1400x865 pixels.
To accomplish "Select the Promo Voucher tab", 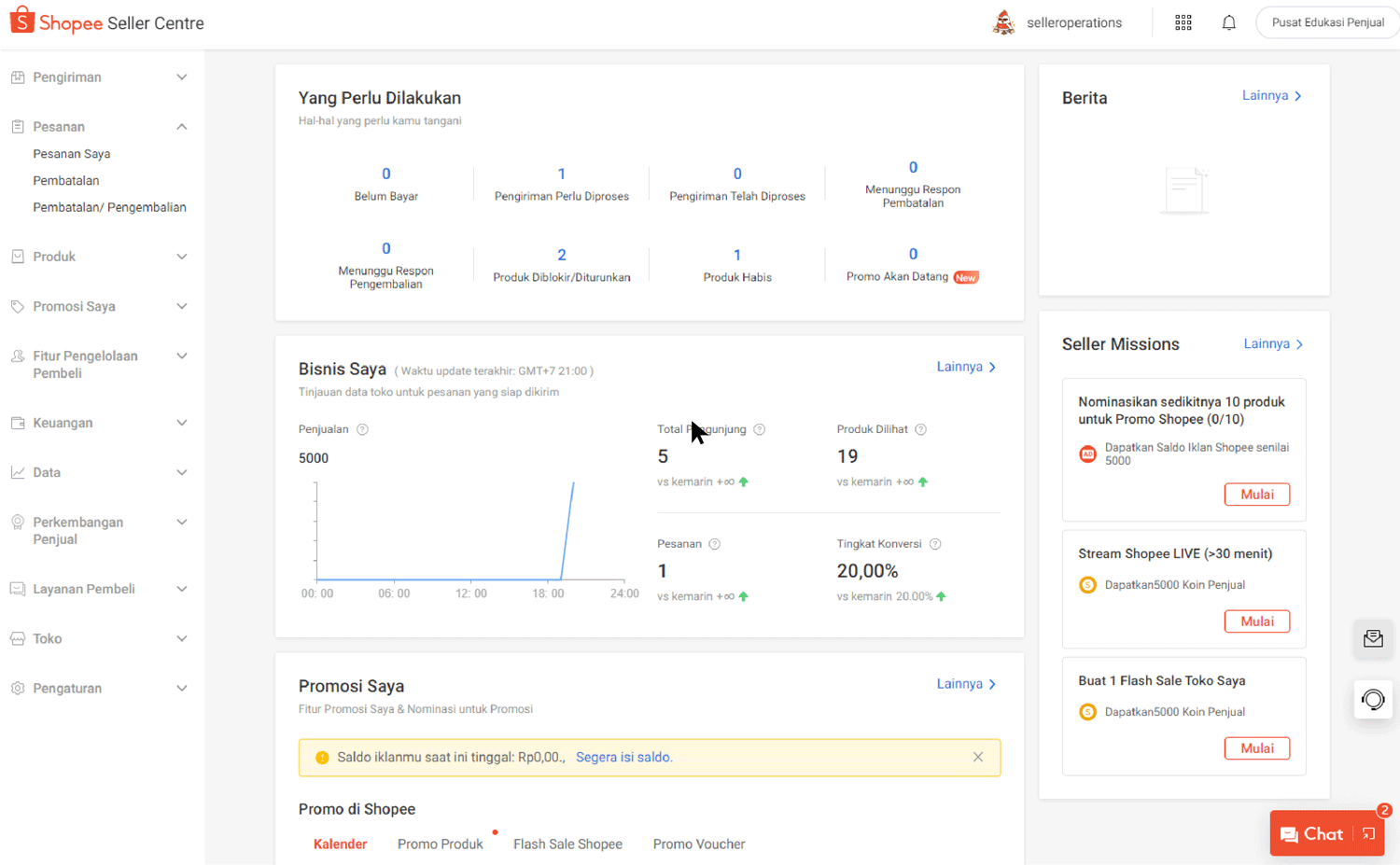I will coord(698,844).
